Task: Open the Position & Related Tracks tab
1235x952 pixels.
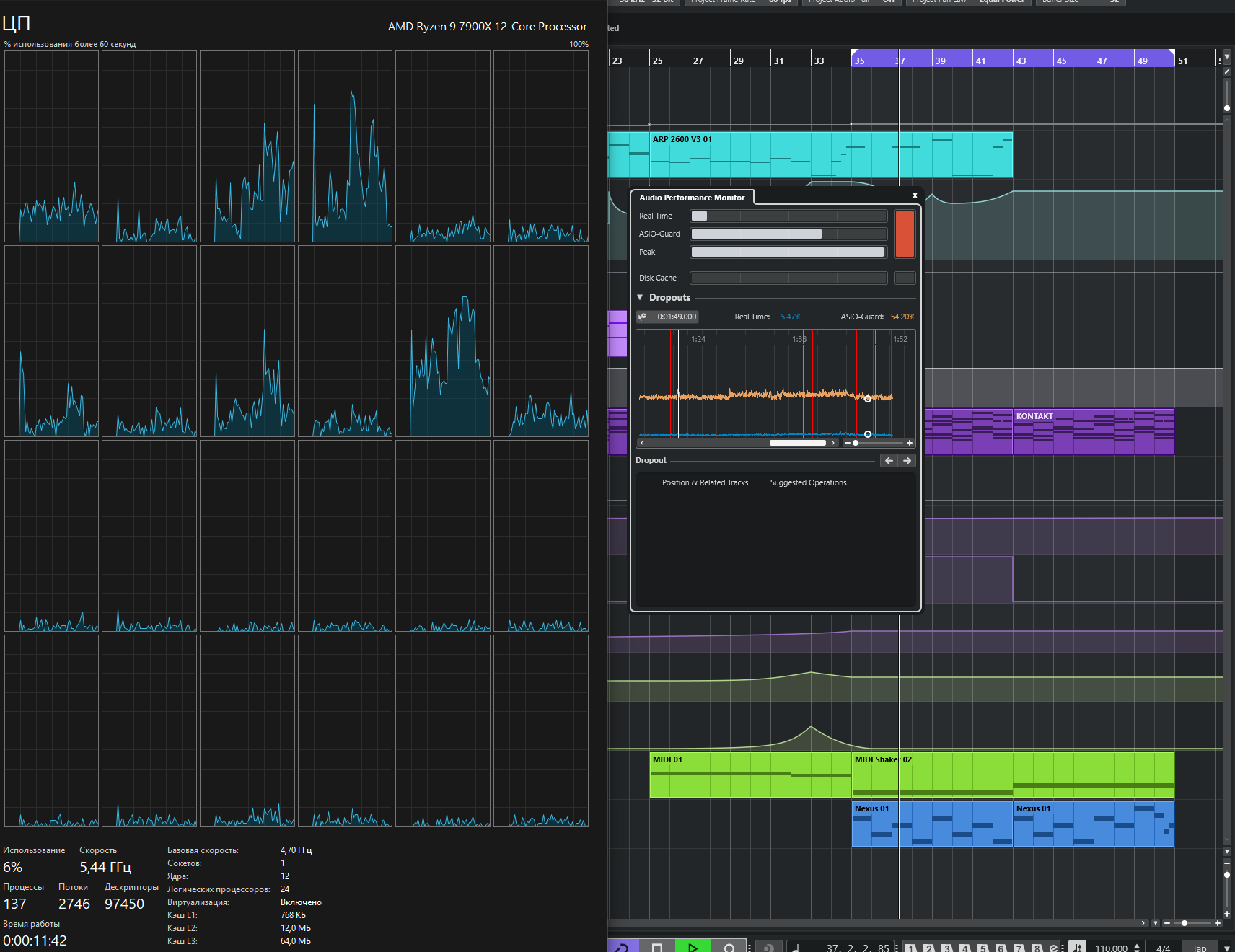Action: 705,482
